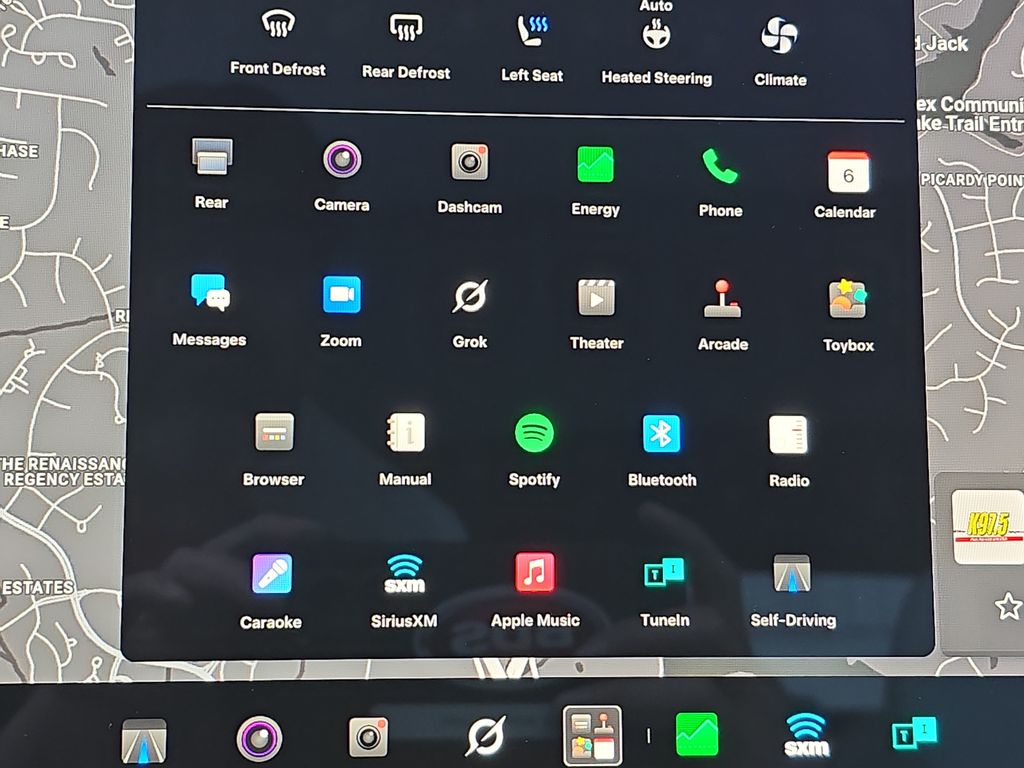The width and height of the screenshot is (1024, 768).
Task: Open the Toybox app
Action: pos(848,316)
